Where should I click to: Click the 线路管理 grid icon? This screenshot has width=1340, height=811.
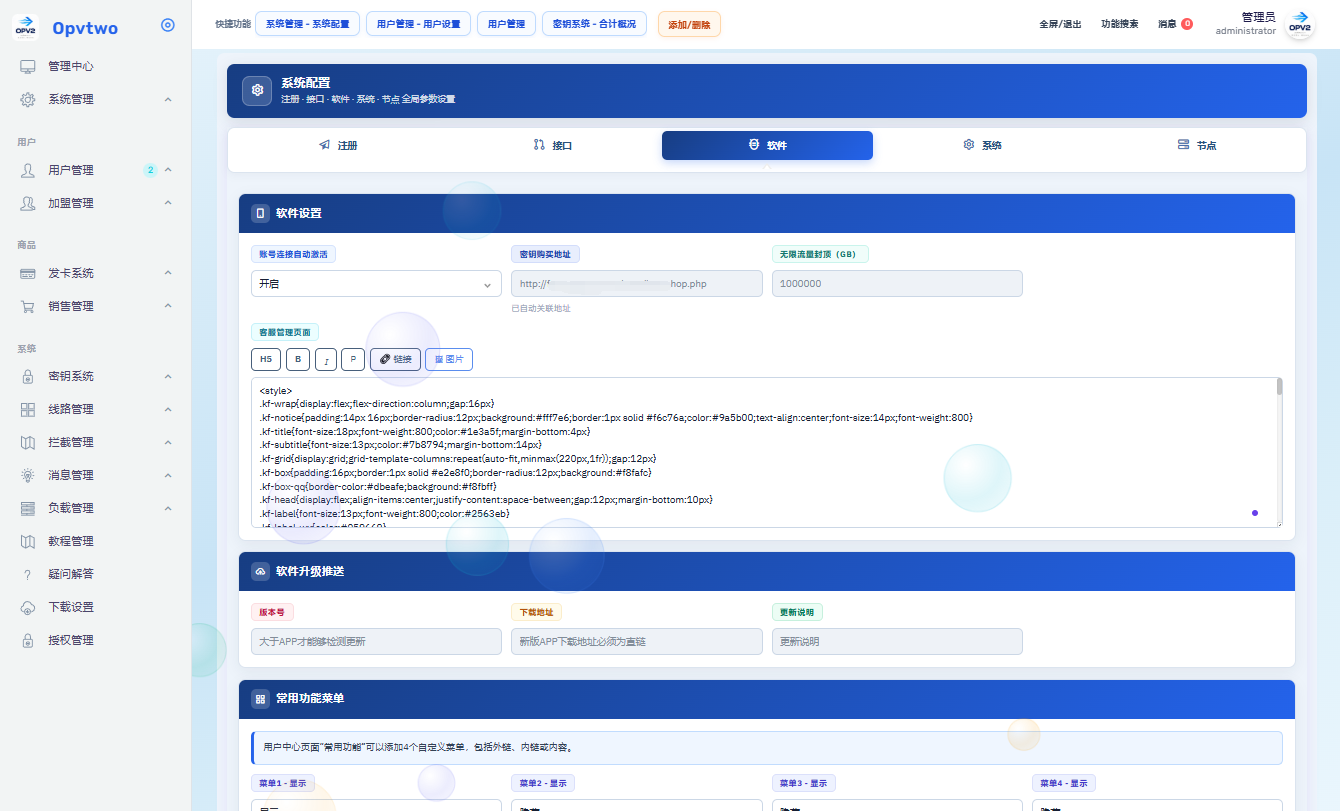tap(28, 409)
